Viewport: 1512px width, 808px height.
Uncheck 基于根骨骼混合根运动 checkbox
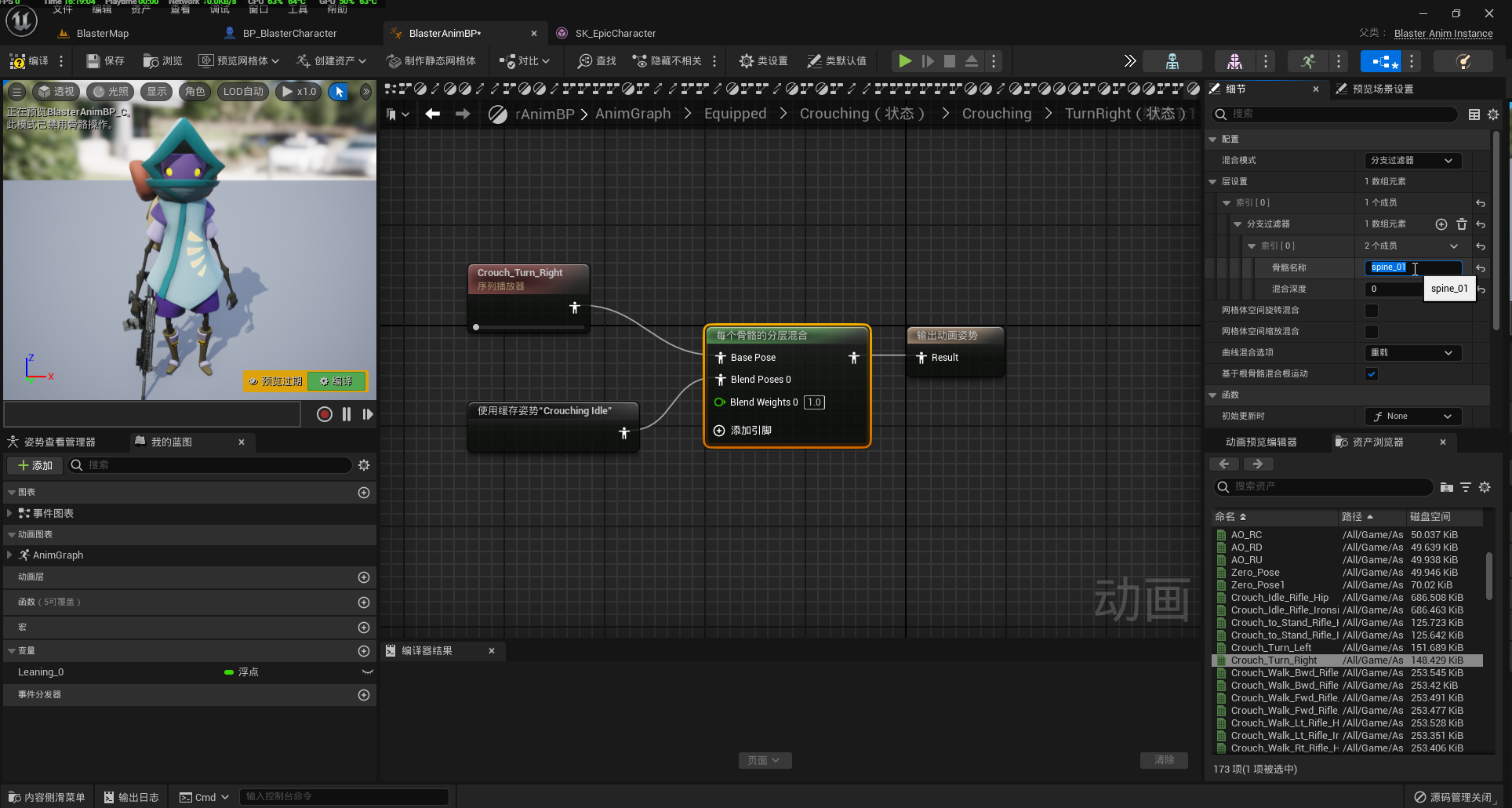tap(1372, 374)
